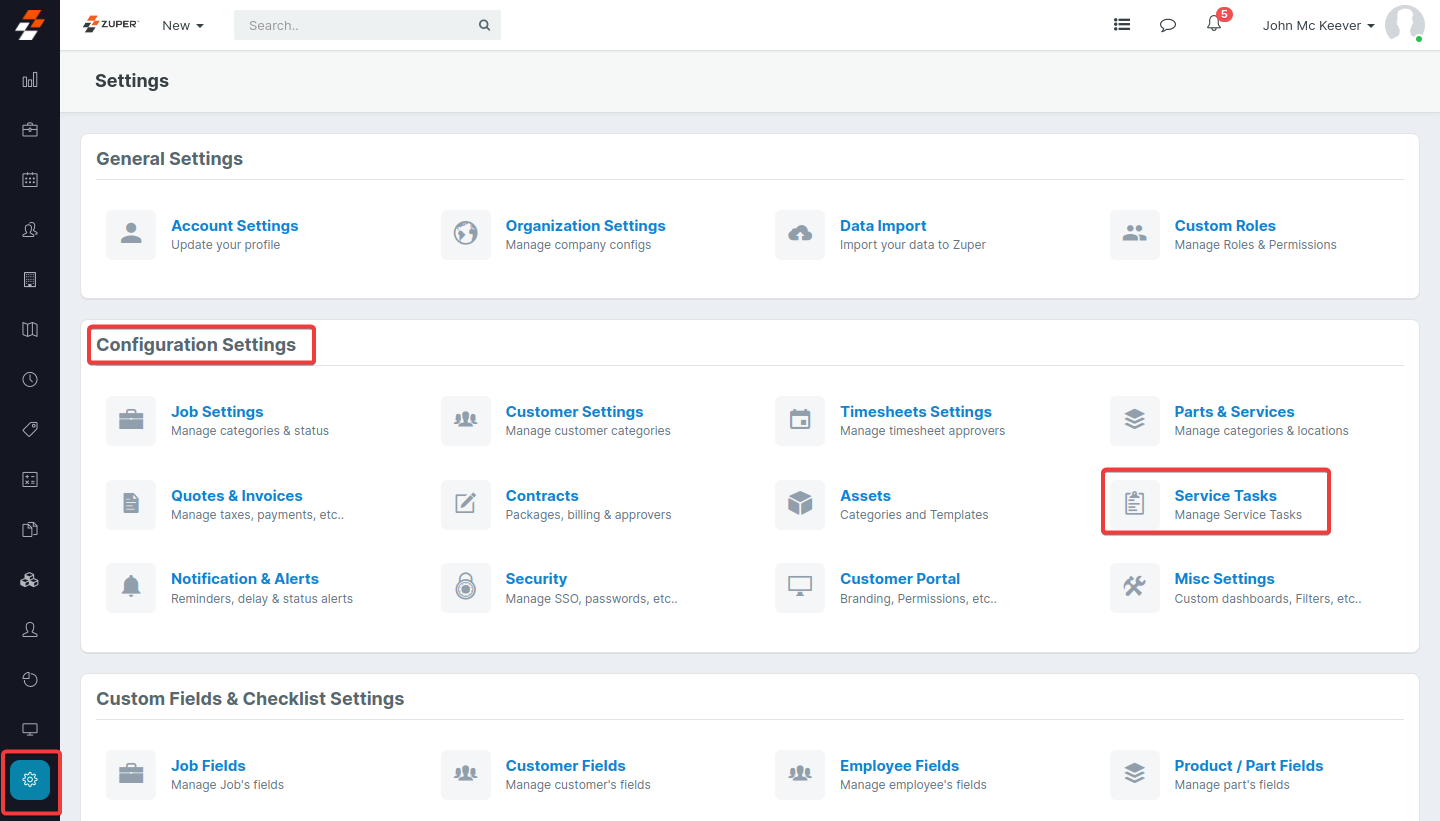Open Quotes & Invoices settings
Viewport: 1440px width, 821px height.
236,496
